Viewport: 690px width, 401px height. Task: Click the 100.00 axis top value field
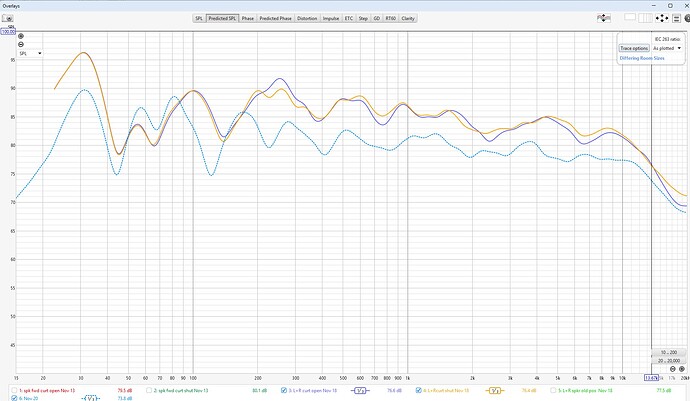[x=8, y=31]
